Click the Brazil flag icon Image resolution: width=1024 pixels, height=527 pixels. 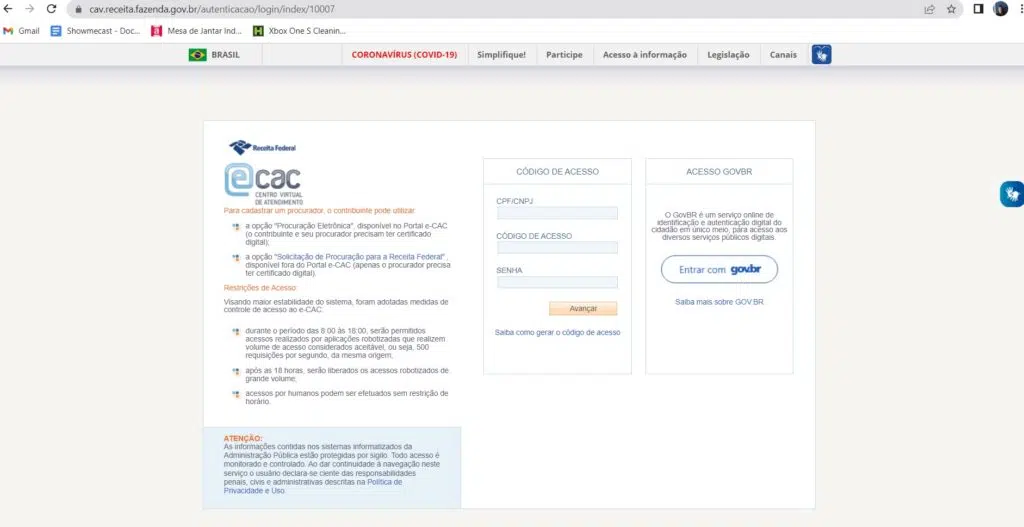197,55
